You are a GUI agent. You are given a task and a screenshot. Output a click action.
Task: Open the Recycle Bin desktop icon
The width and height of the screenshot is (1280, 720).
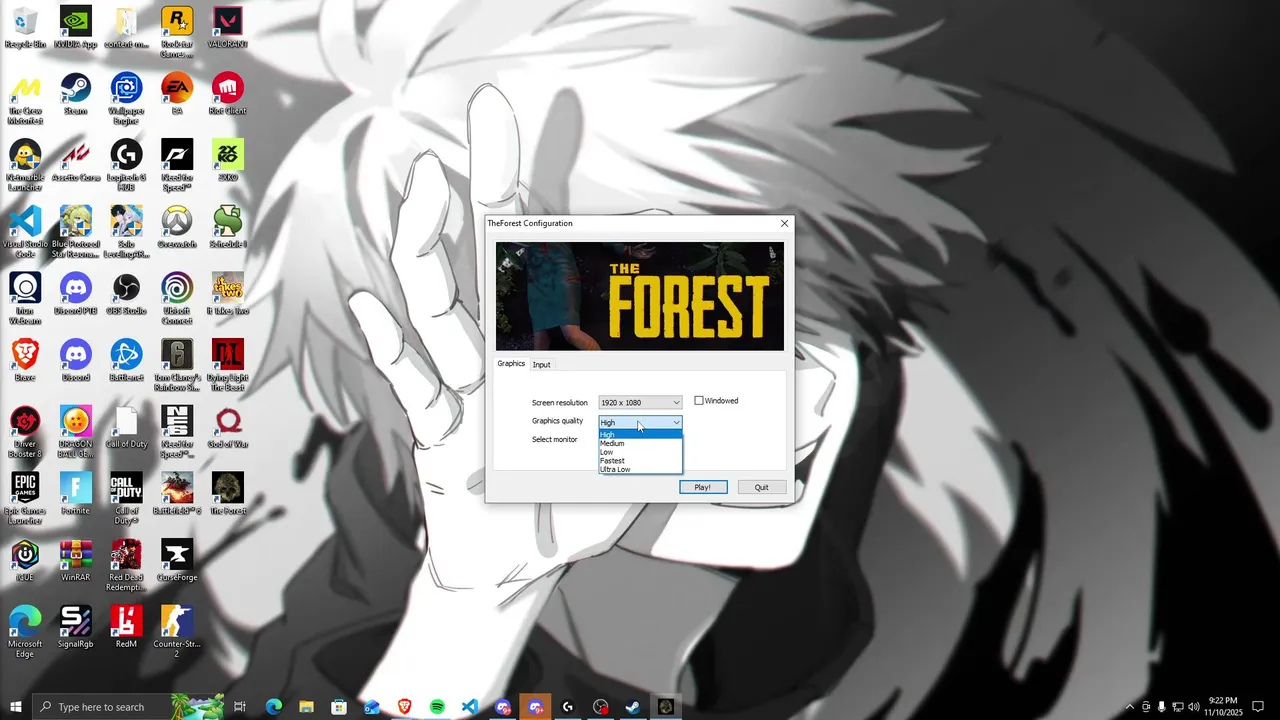[x=25, y=28]
